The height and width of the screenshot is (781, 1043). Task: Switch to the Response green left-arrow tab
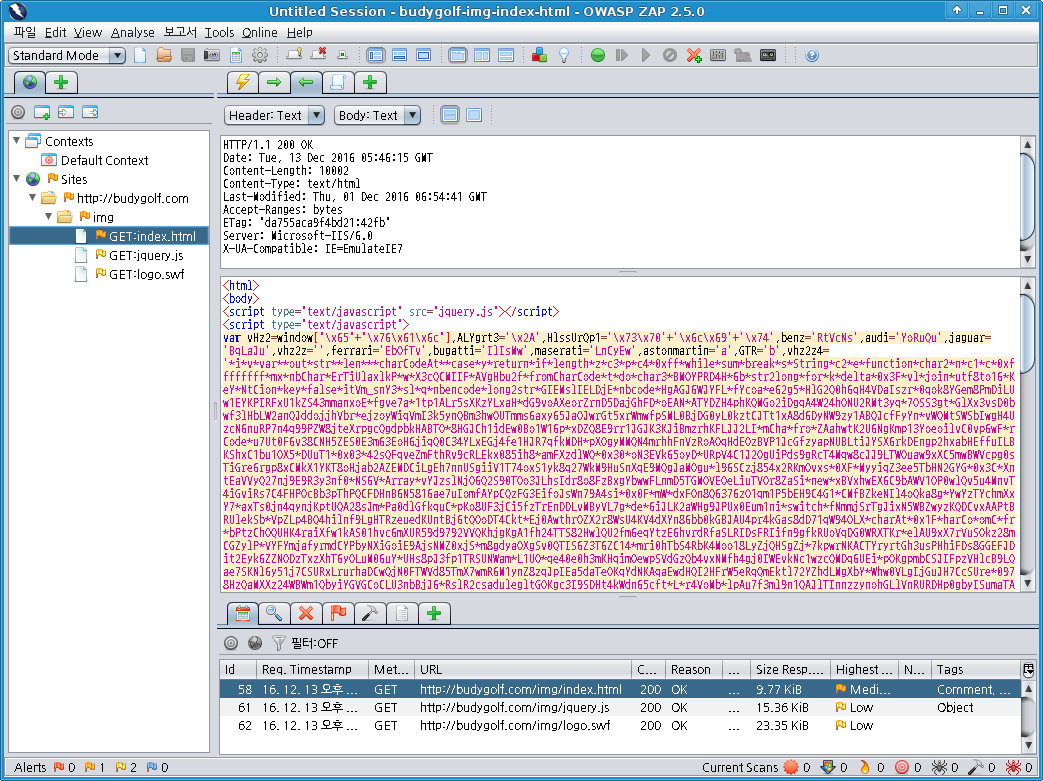[306, 82]
